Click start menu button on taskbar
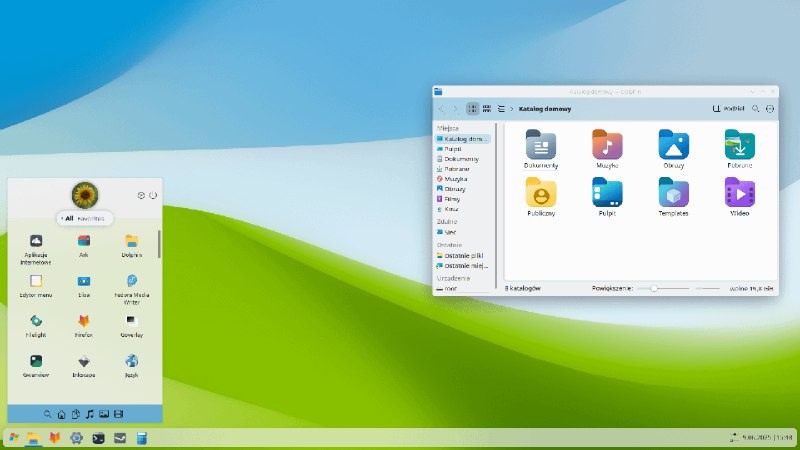 pos(14,438)
